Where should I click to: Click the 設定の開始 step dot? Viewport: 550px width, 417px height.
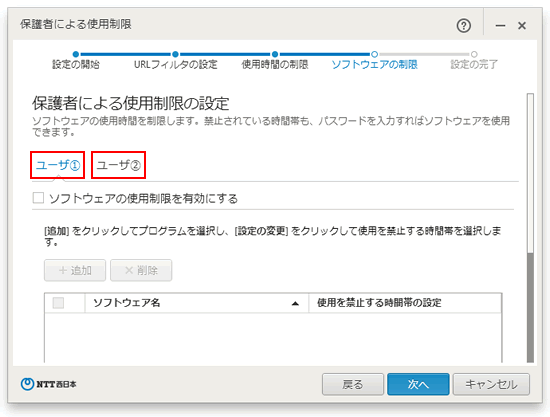pos(76,54)
